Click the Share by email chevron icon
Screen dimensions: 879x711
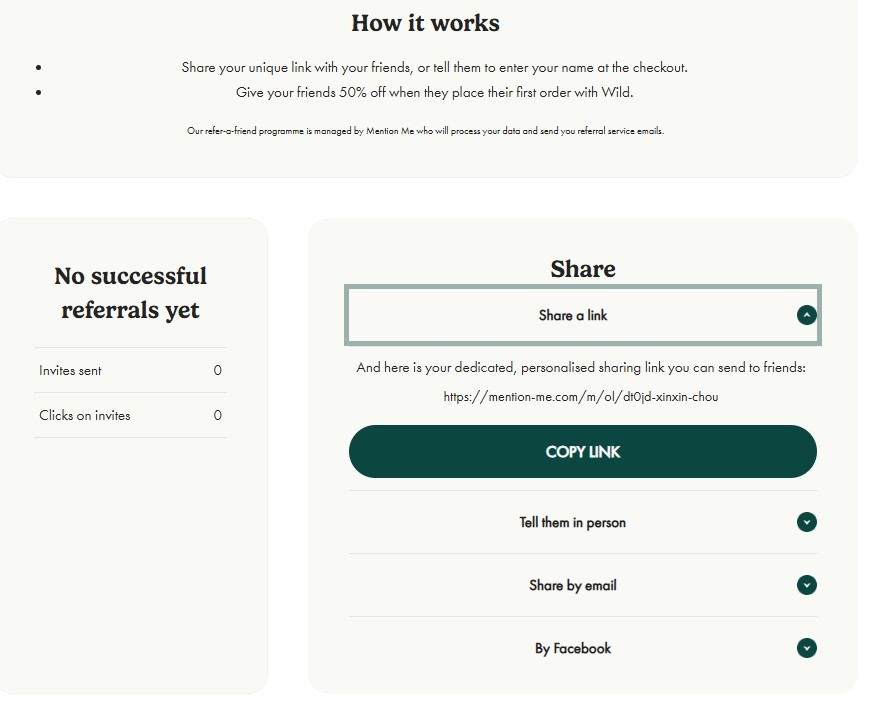point(806,585)
